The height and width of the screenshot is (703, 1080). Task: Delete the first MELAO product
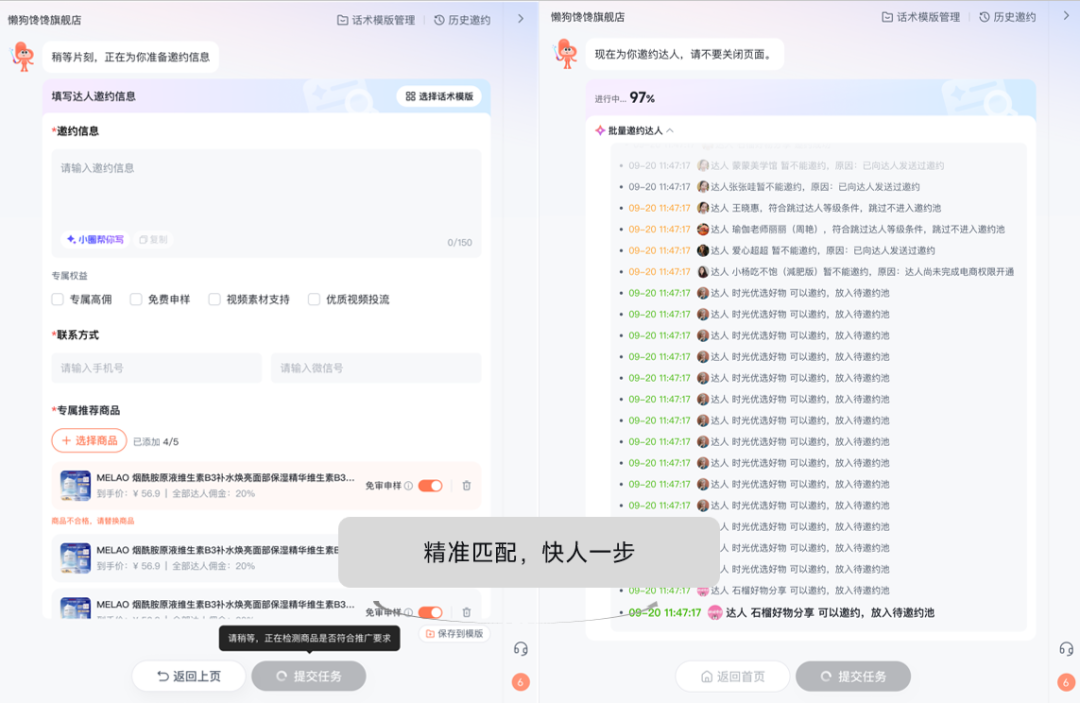(466, 486)
